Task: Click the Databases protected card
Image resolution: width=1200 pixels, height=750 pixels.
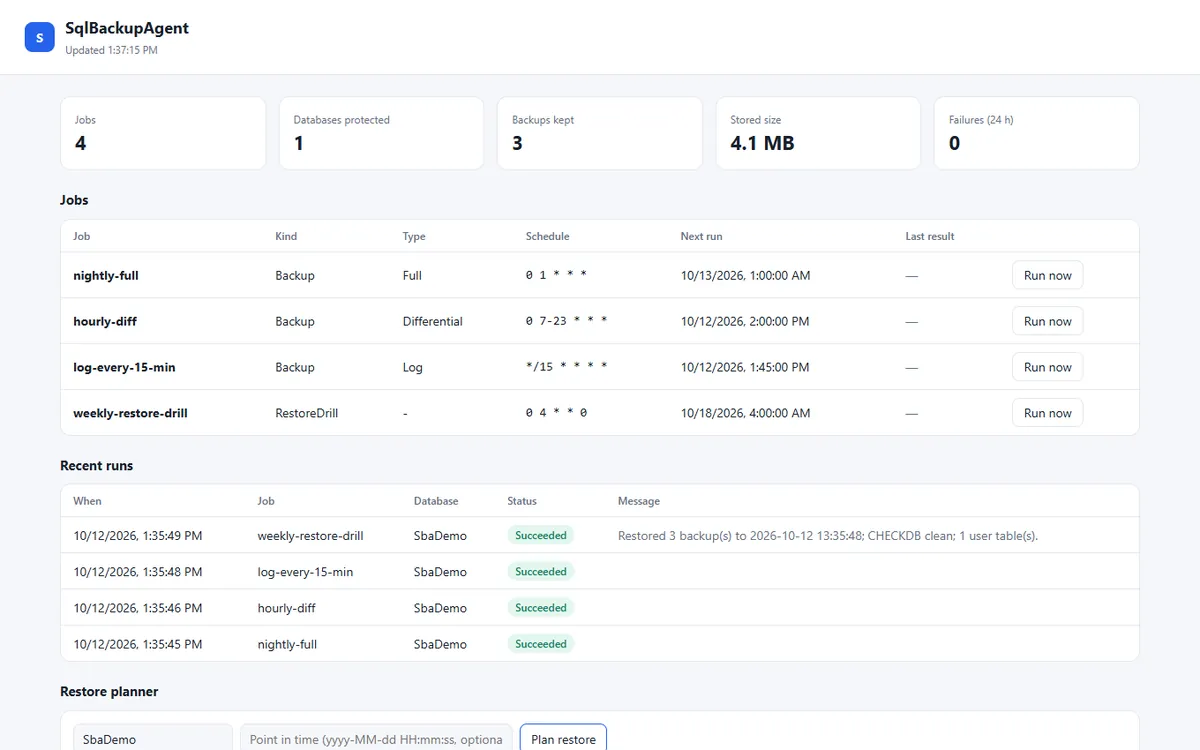Action: tap(381, 133)
